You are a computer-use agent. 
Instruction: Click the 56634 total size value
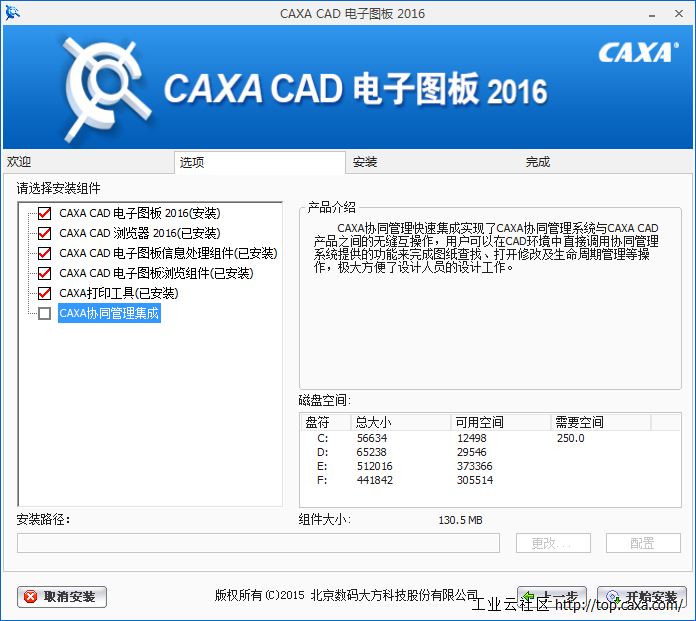coord(372,438)
